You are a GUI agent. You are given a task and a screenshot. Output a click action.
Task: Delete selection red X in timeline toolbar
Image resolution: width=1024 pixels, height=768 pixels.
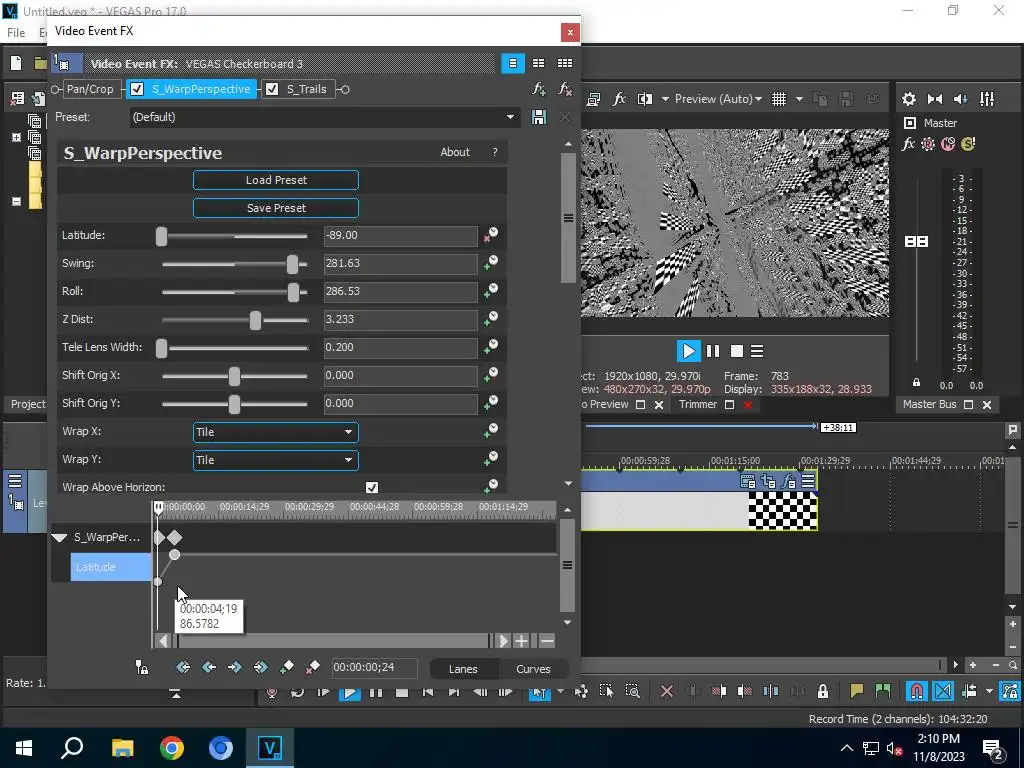(667, 691)
